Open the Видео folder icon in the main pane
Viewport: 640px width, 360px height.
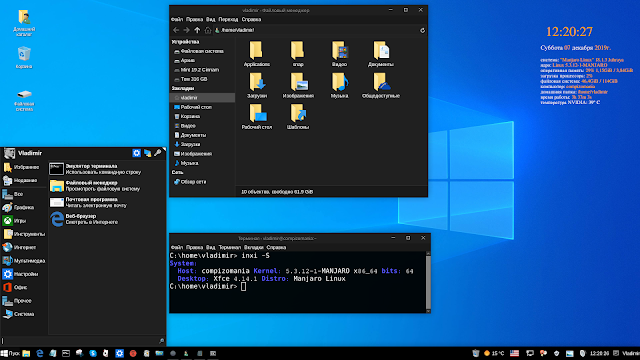[339, 53]
